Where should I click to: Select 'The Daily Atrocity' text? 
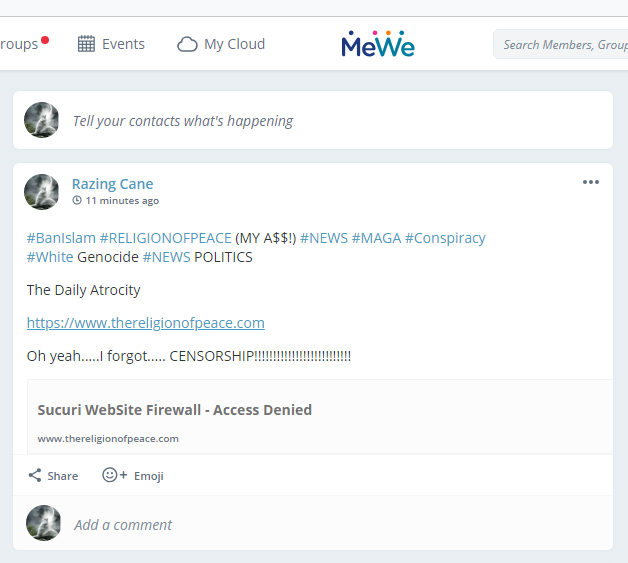pyautogui.click(x=84, y=290)
